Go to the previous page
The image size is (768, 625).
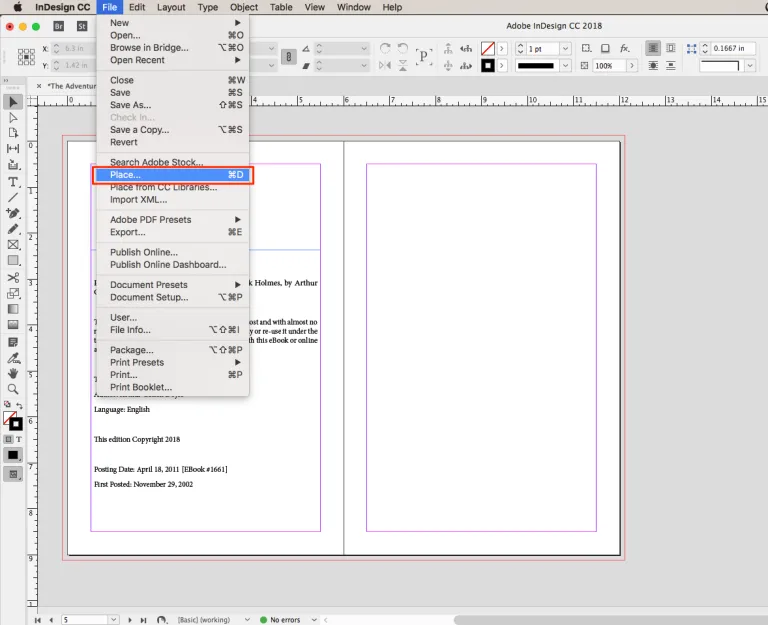51,620
